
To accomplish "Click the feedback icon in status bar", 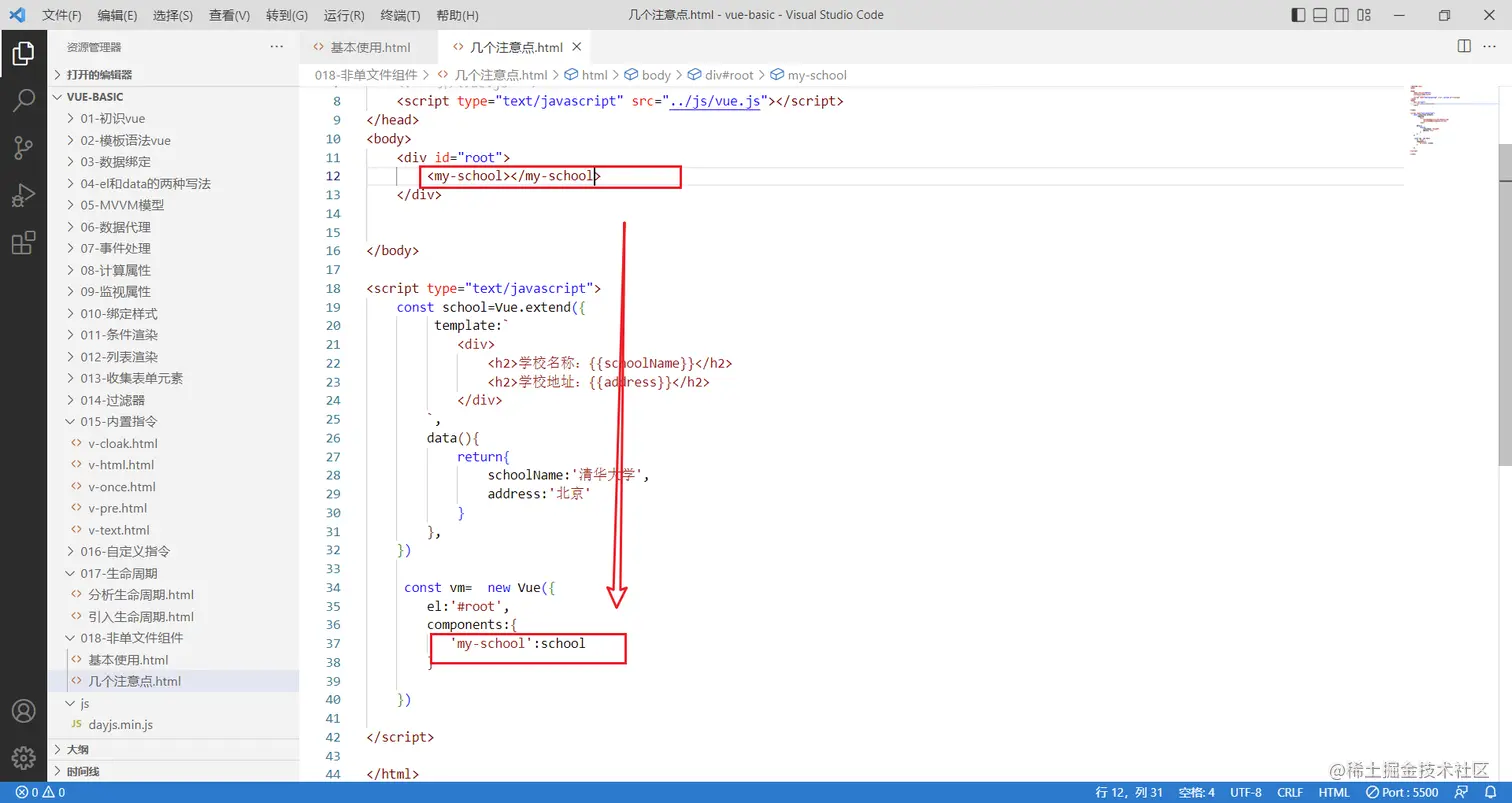I will click(x=1463, y=792).
